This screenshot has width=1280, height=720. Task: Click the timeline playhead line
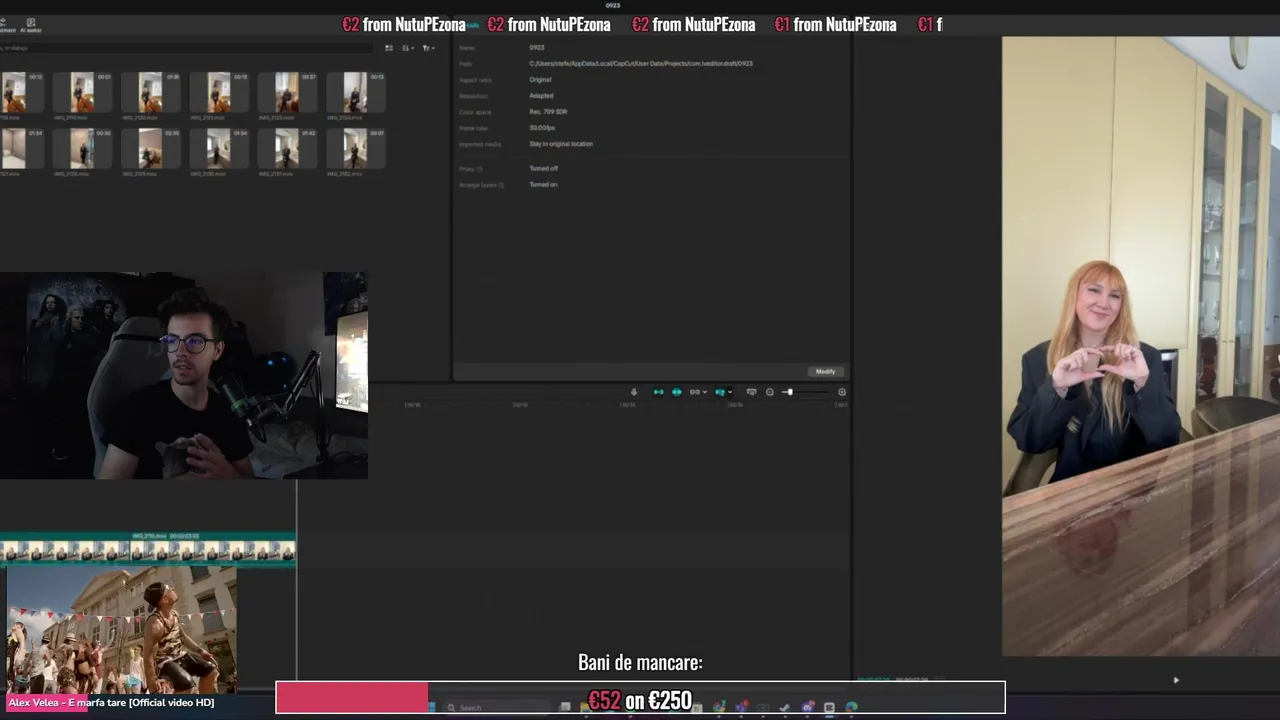pos(296,580)
